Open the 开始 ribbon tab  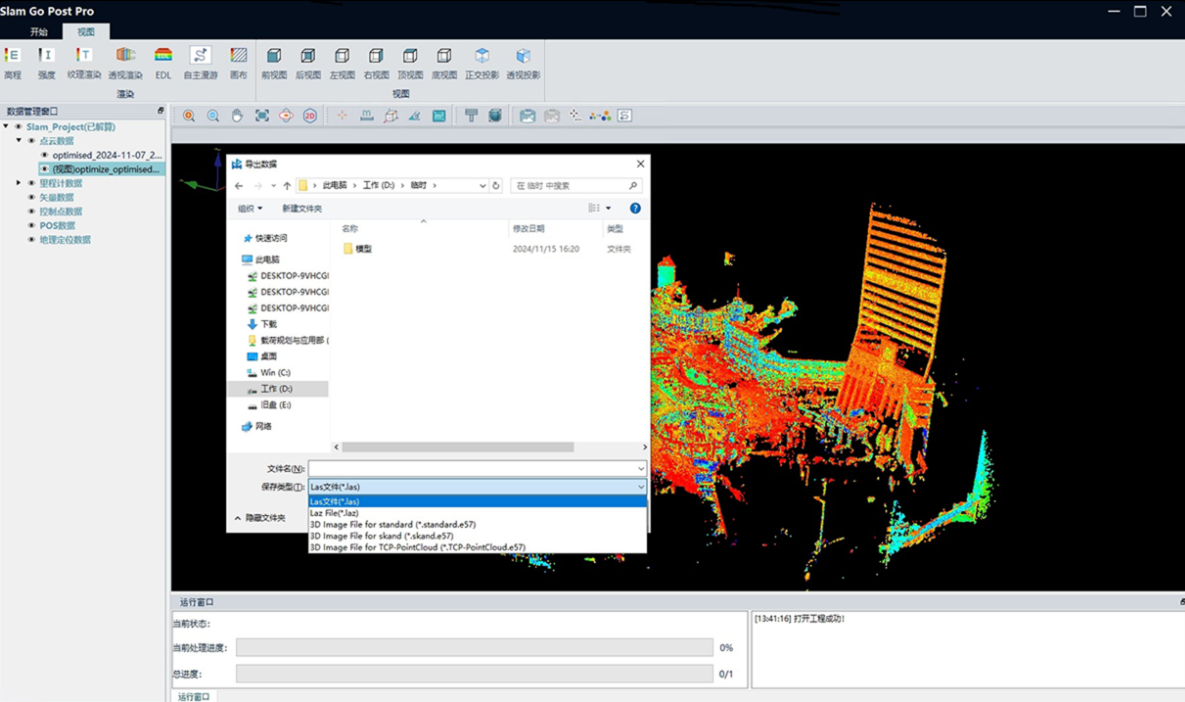pyautogui.click(x=39, y=32)
